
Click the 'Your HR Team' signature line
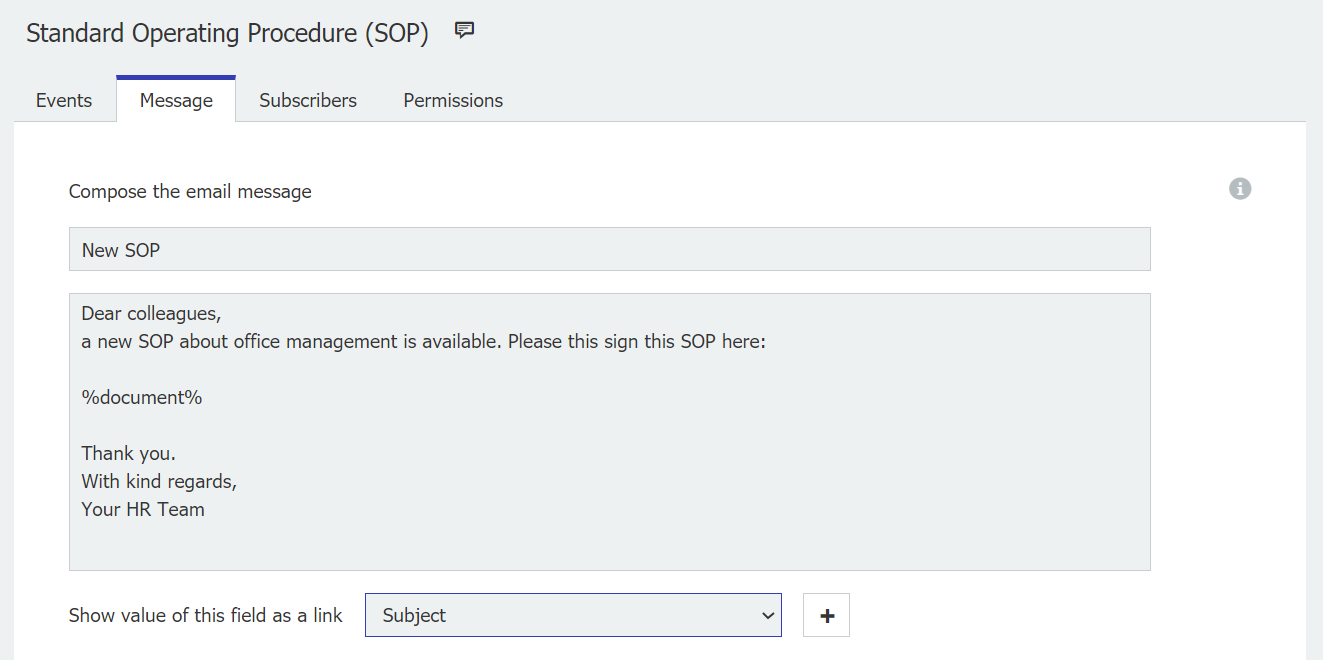coord(143,509)
